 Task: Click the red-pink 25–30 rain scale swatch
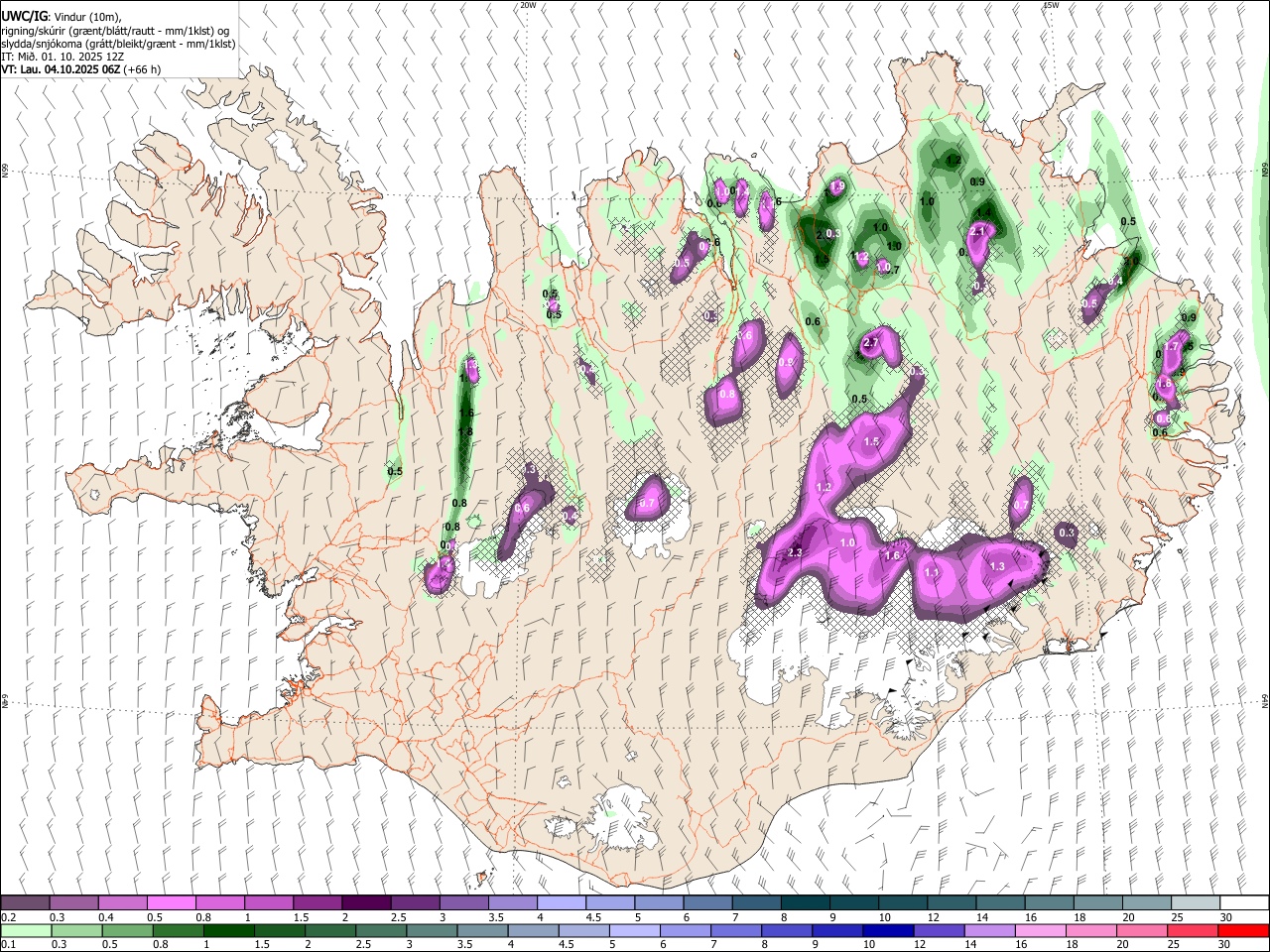tap(1192, 930)
